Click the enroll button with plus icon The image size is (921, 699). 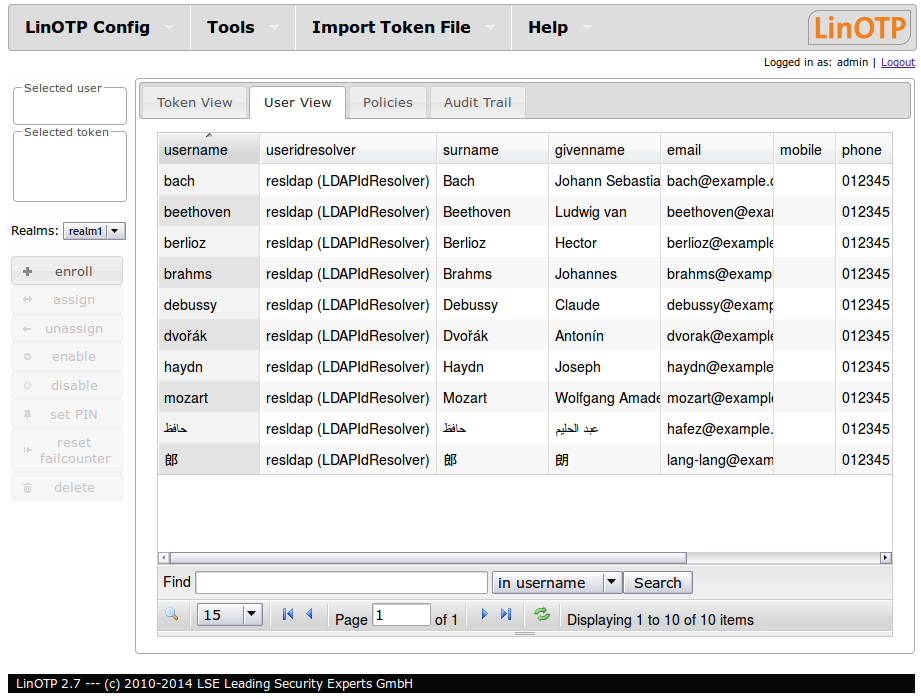click(x=67, y=271)
